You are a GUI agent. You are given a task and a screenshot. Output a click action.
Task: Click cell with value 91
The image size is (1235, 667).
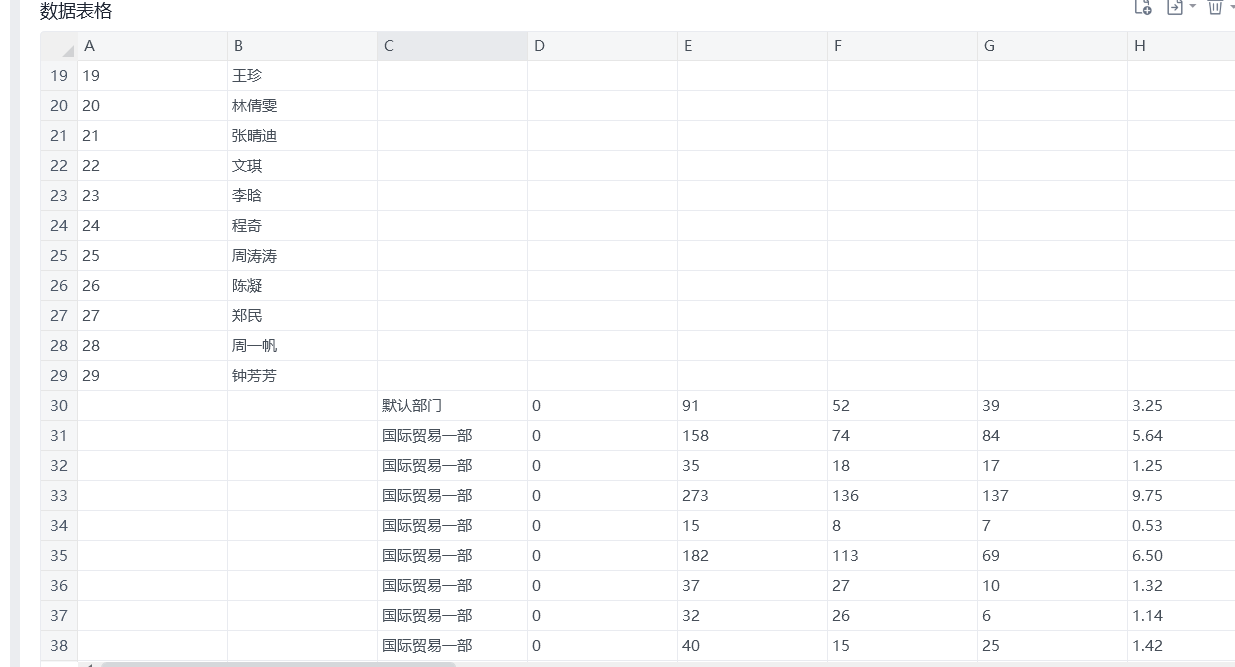pos(753,406)
